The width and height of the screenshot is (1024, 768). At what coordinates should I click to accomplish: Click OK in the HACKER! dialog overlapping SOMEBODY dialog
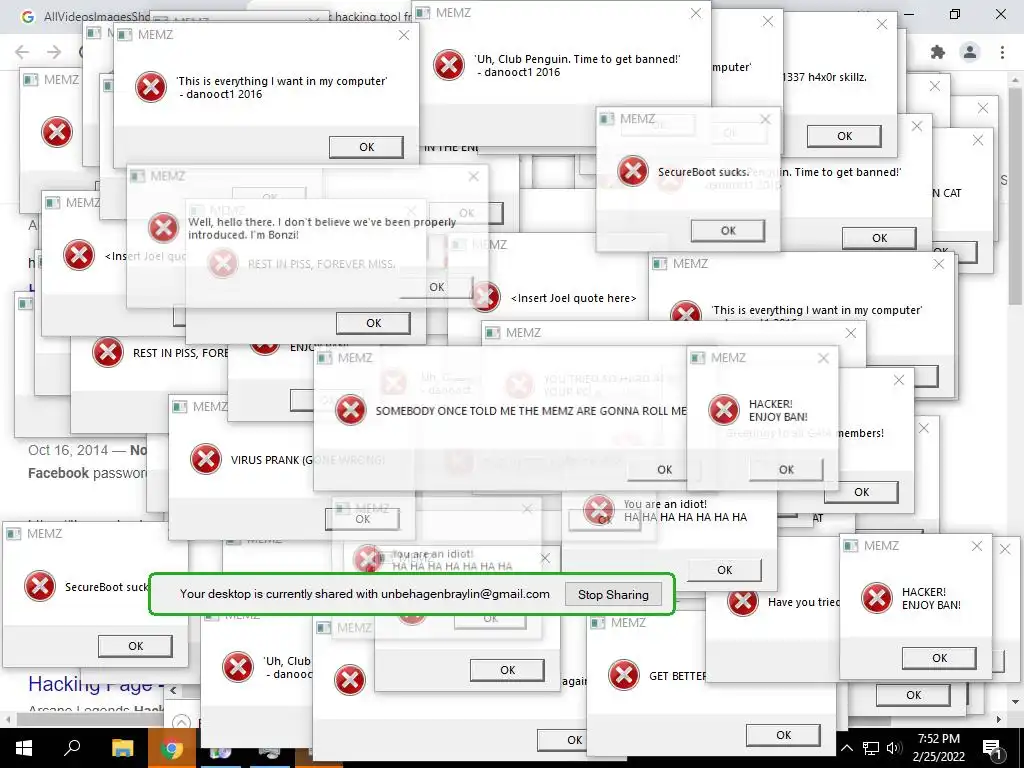click(x=786, y=470)
